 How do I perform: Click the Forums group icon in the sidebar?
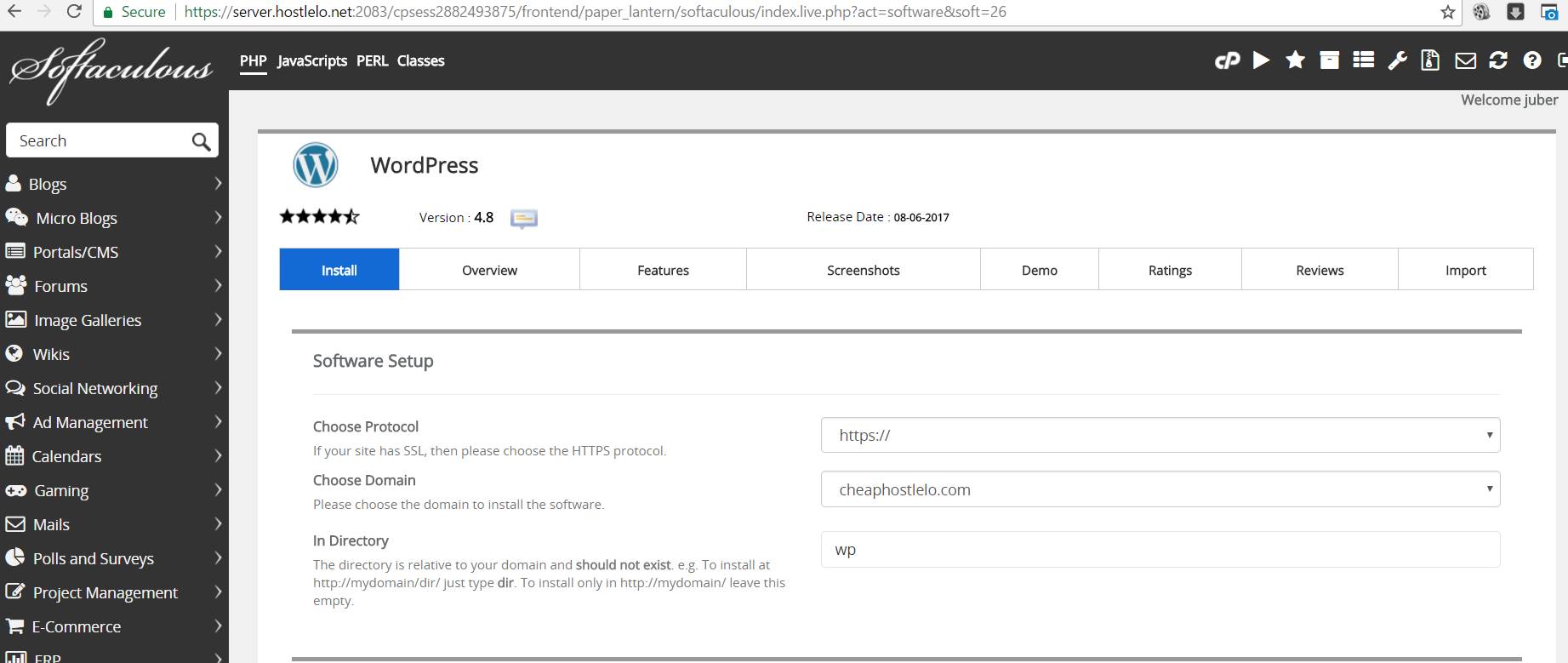(x=15, y=285)
